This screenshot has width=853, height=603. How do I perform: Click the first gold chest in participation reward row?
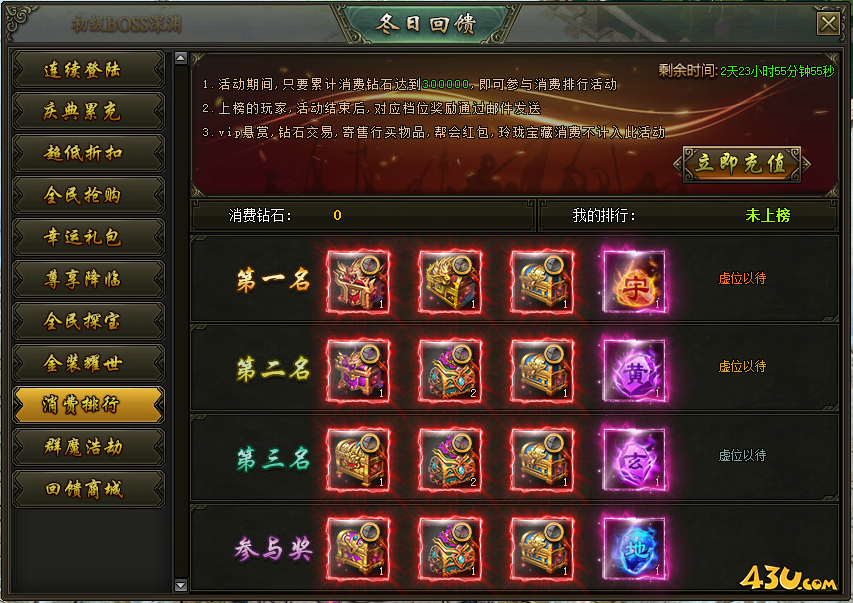tap(358, 549)
